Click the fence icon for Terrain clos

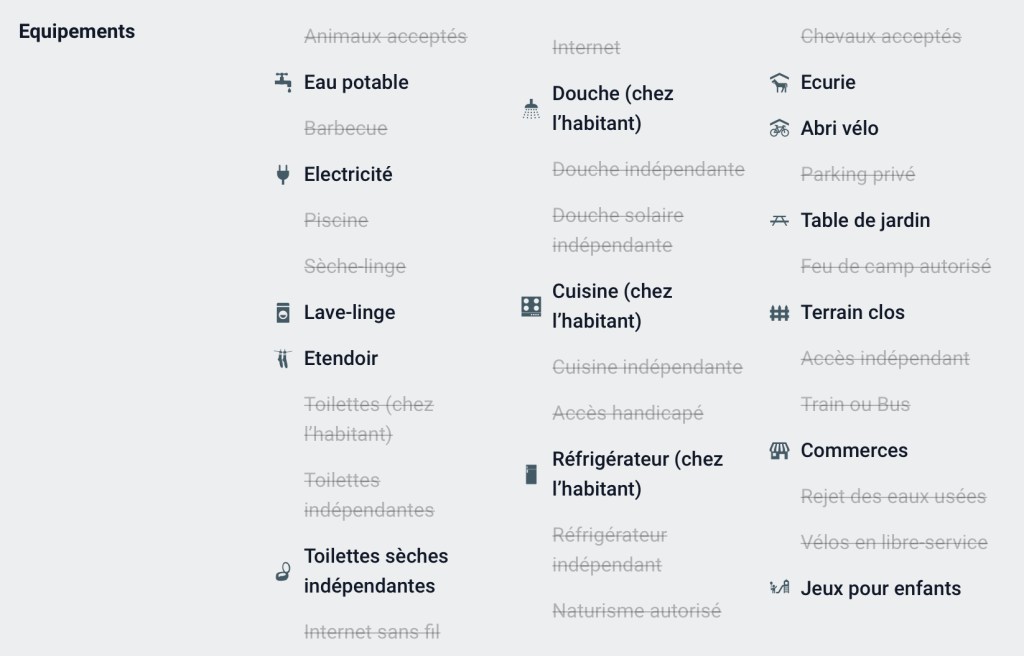click(780, 313)
